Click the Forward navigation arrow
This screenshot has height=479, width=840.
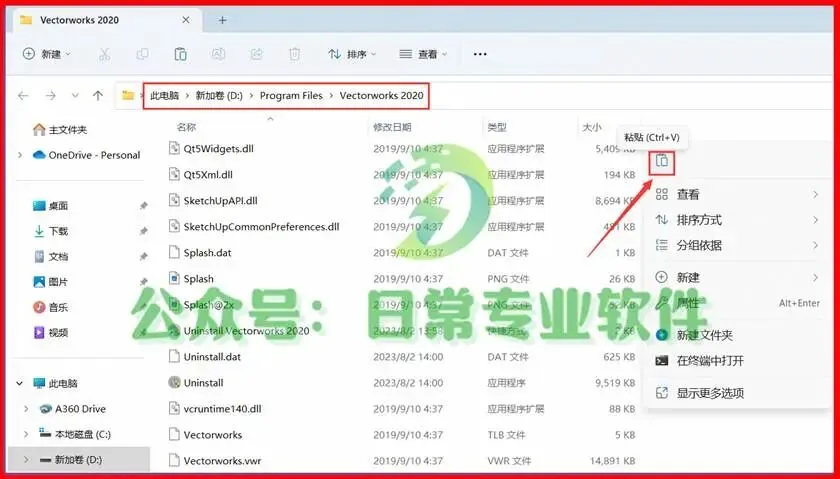(x=51, y=96)
